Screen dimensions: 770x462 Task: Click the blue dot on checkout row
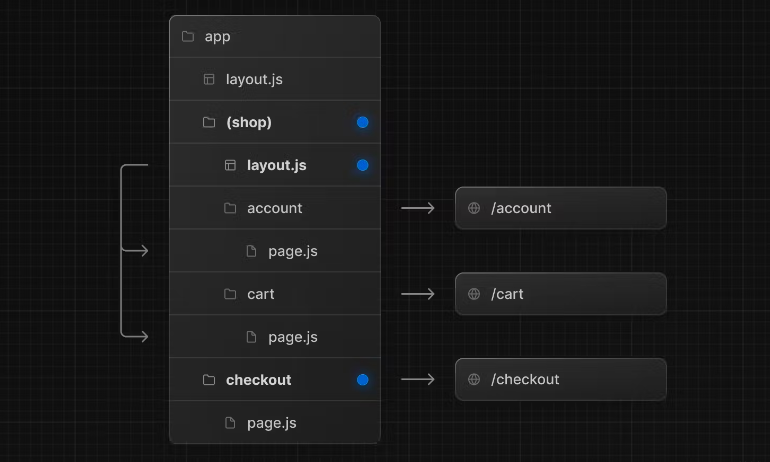(362, 380)
